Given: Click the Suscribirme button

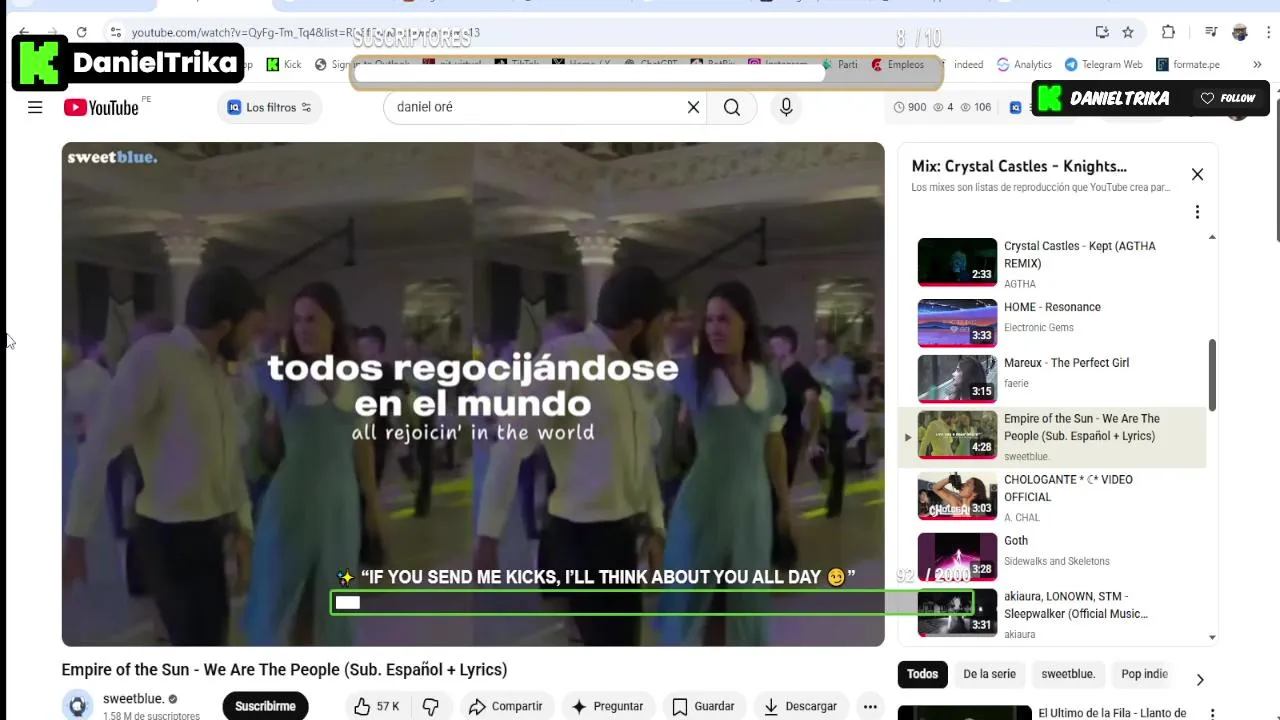Looking at the screenshot, I should (265, 706).
